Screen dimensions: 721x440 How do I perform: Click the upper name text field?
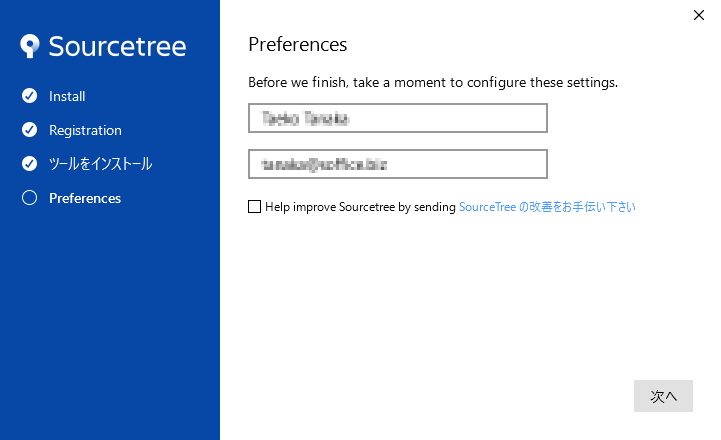(x=397, y=118)
